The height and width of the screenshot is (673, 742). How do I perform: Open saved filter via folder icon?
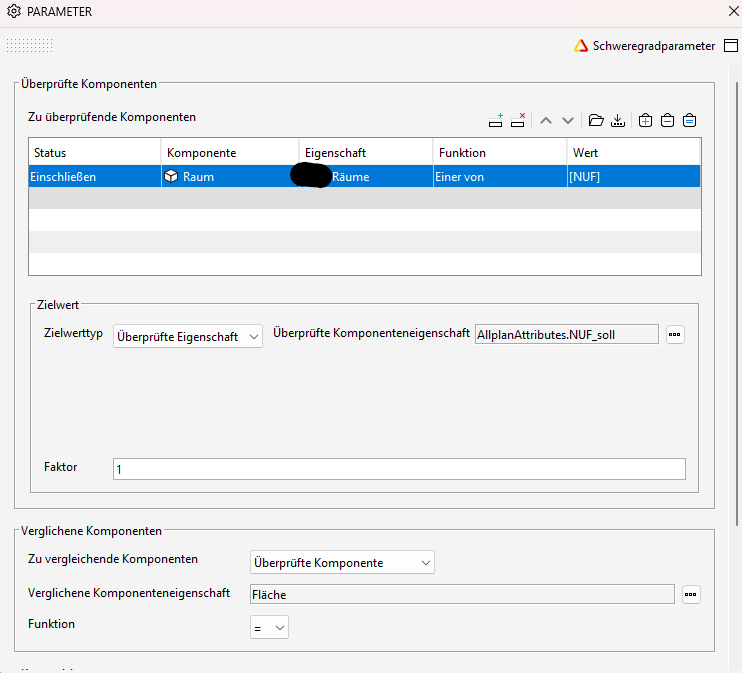tap(596, 121)
